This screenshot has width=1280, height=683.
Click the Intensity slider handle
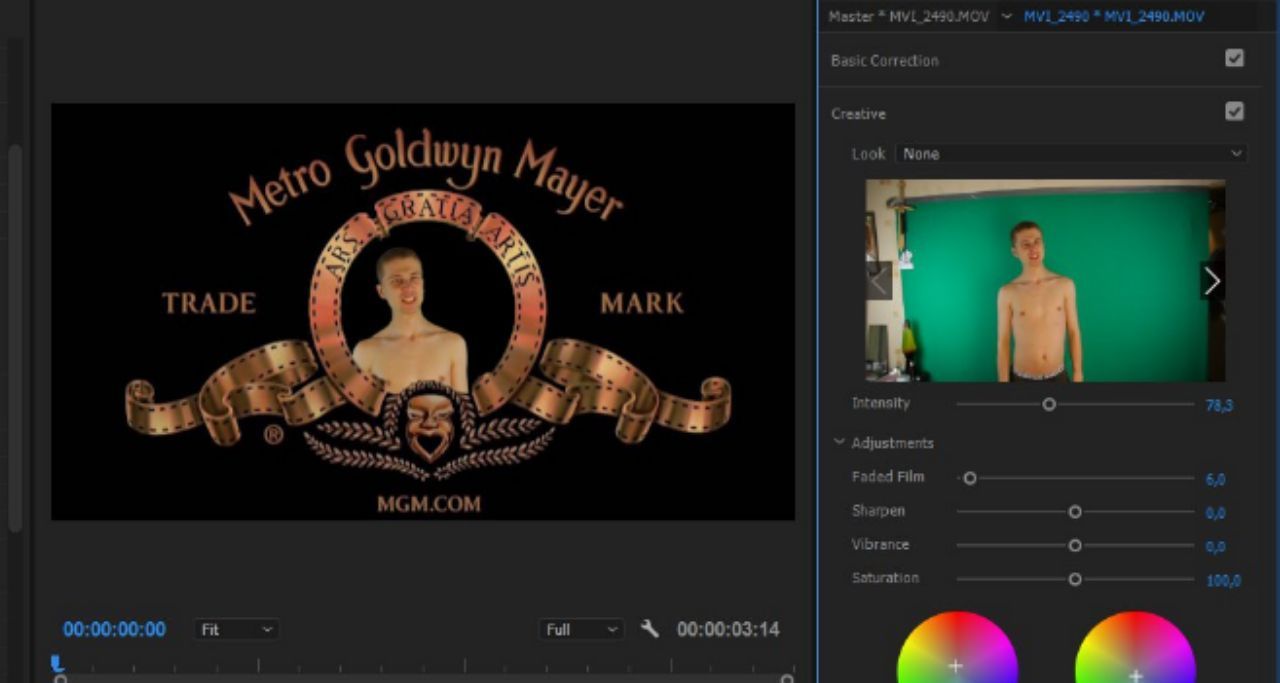point(1049,404)
